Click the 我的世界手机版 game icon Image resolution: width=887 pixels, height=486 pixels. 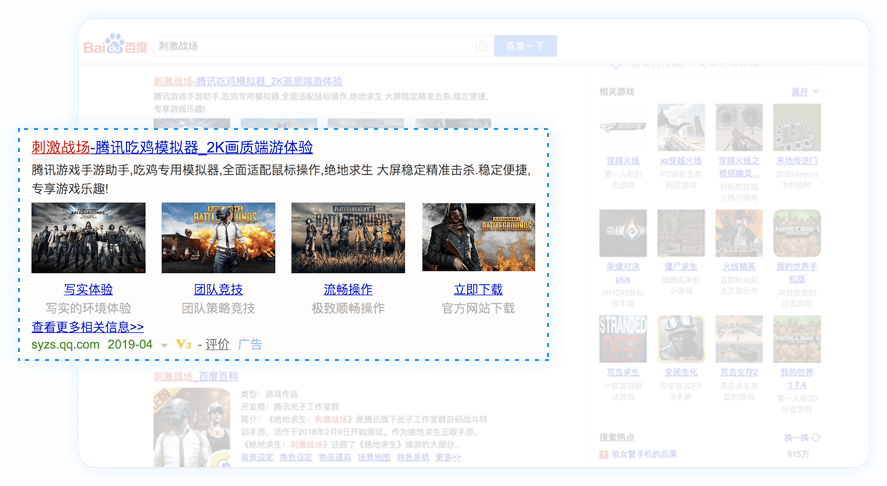[796, 234]
